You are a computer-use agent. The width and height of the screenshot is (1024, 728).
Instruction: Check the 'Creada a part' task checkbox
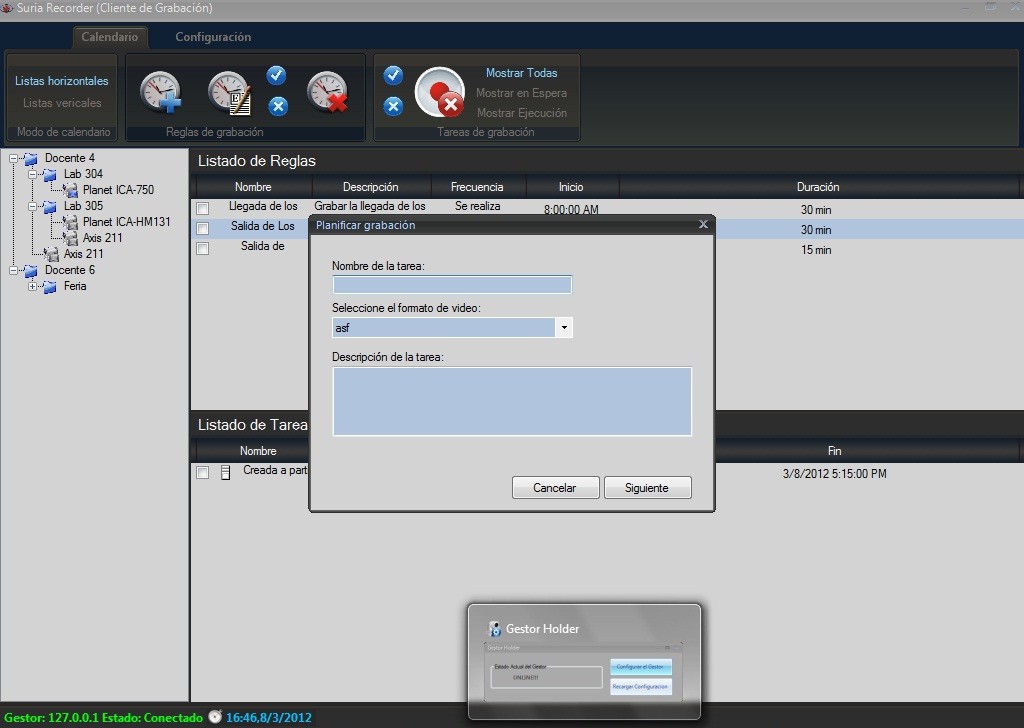click(203, 472)
